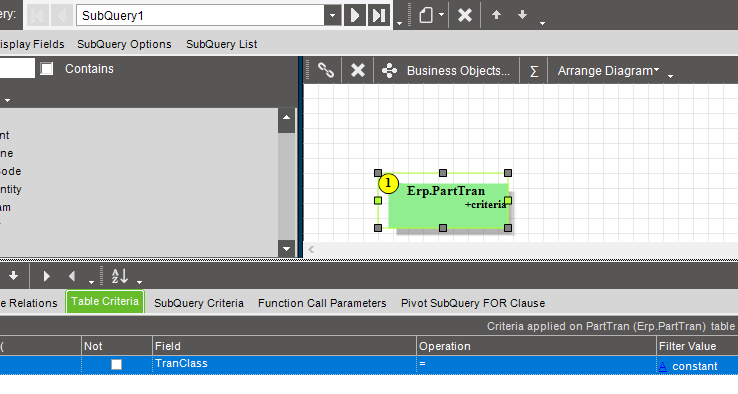
Task: Open the Pivot SubQuery FOR Clause tab
Action: (x=473, y=303)
